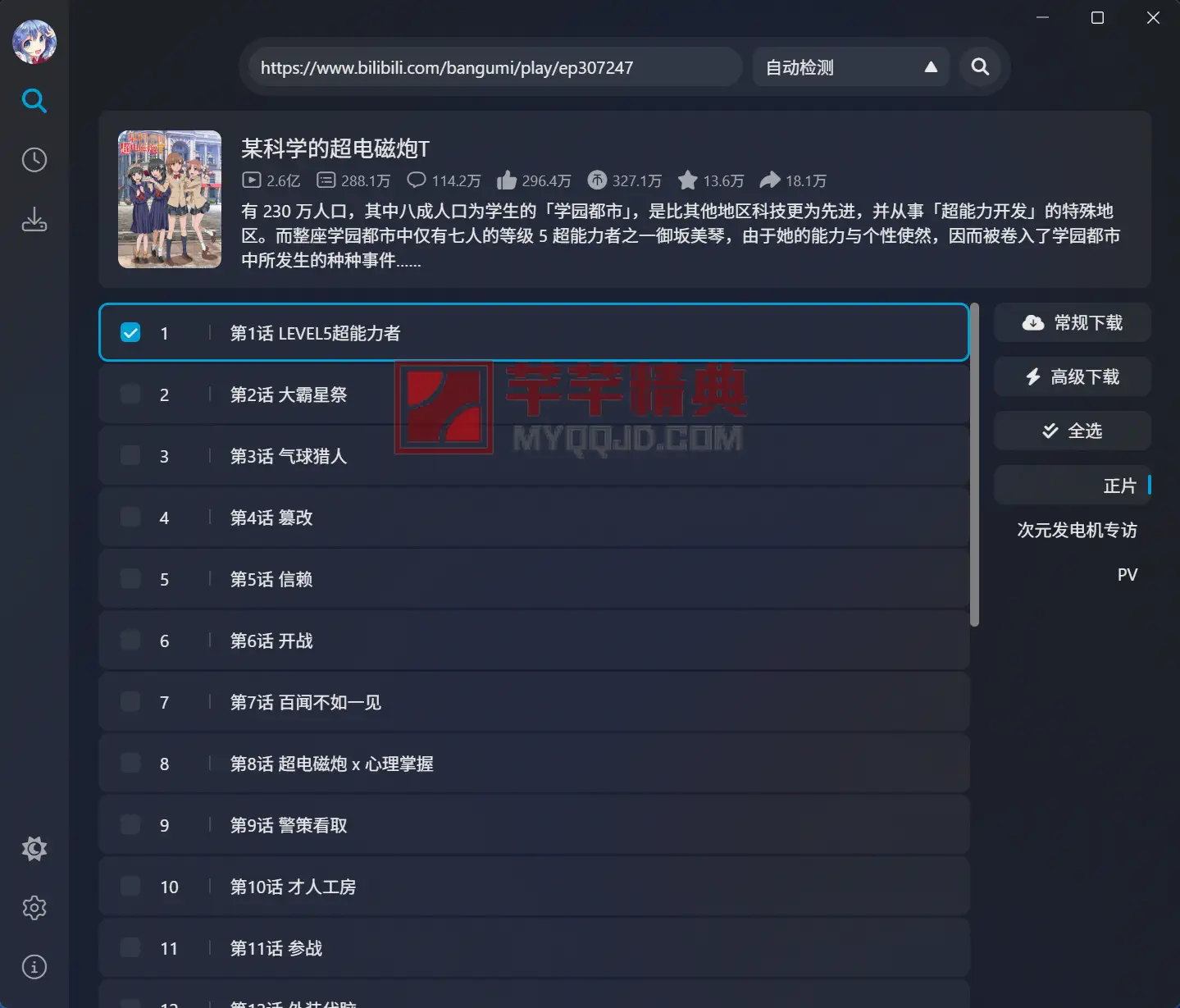This screenshot has width=1180, height=1008.
Task: Select the row 第10话 才人工房
Action: click(534, 887)
